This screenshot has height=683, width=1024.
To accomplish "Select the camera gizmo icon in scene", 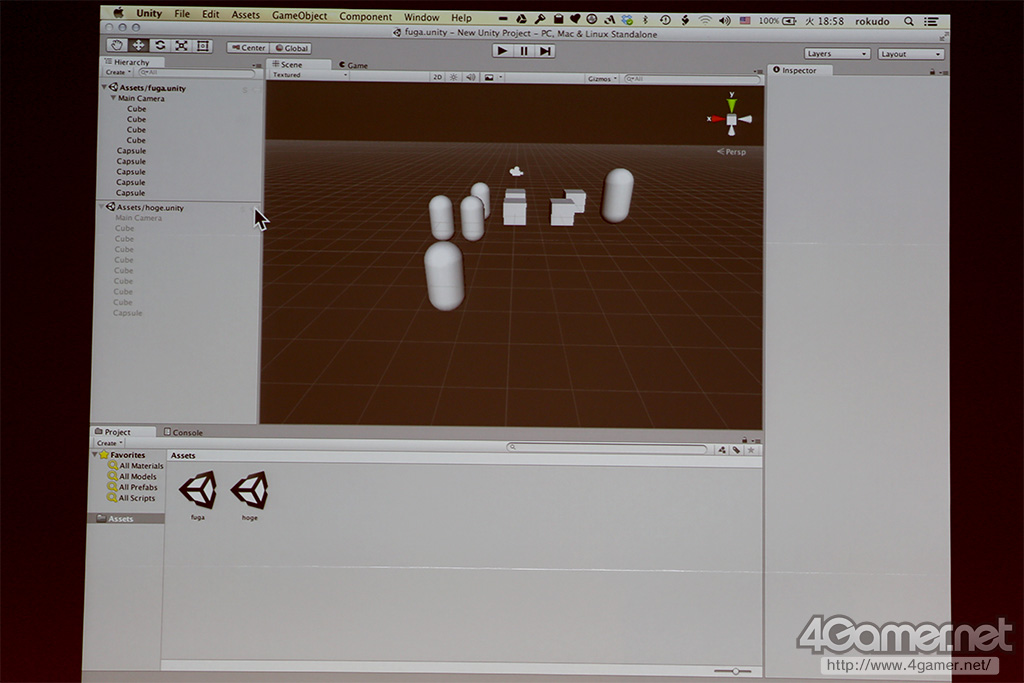I will [x=516, y=171].
